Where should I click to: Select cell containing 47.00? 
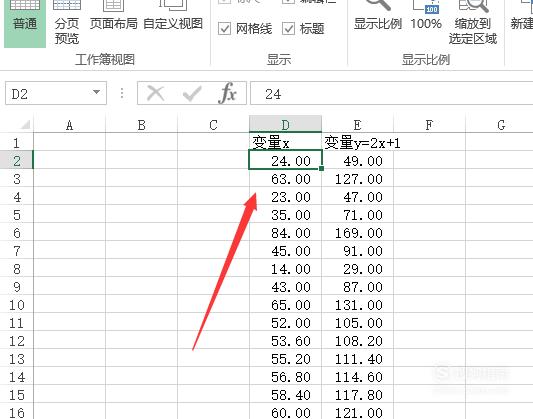pos(358,197)
